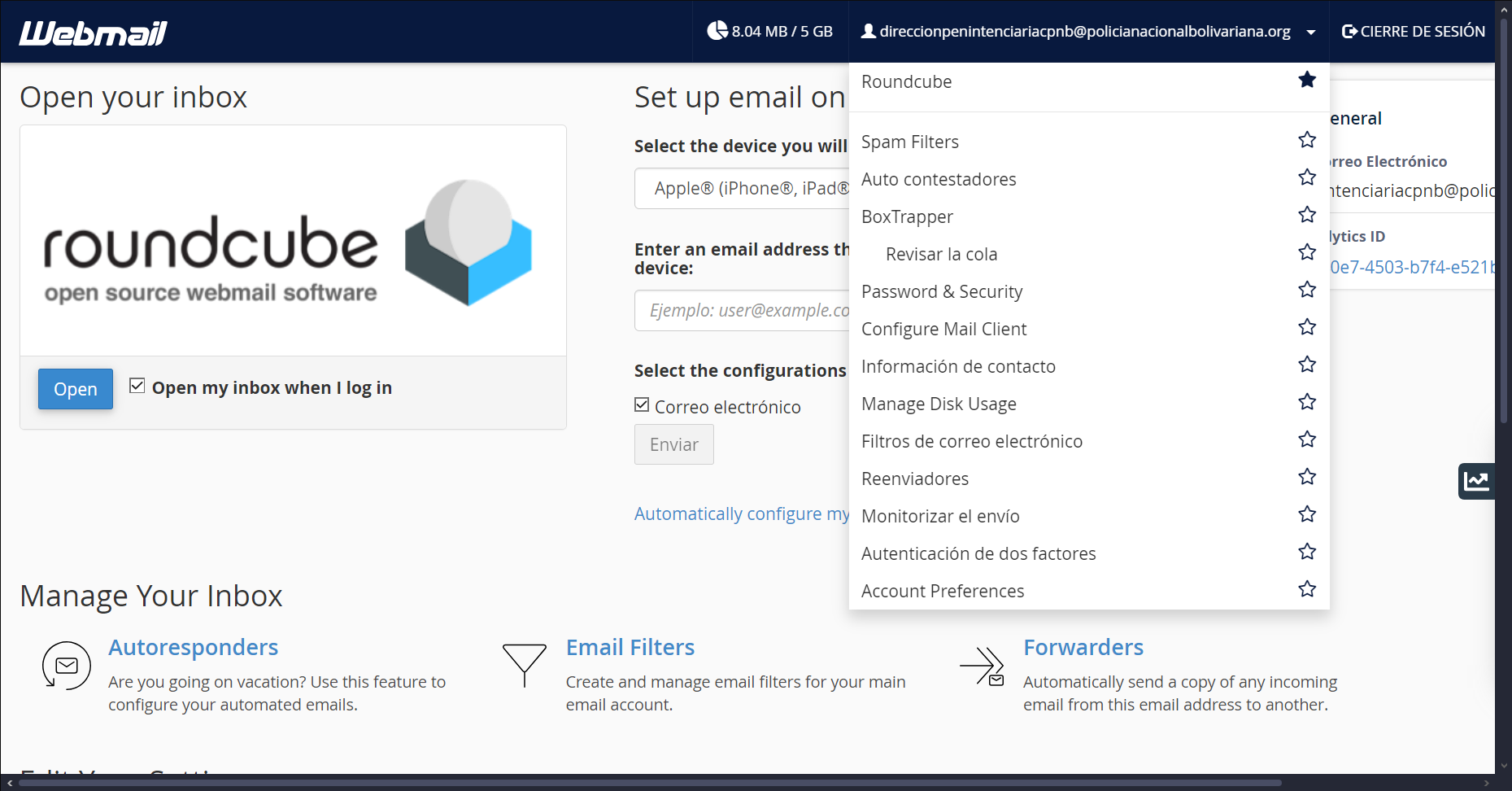Open the Forwarders link

pos(1083,647)
